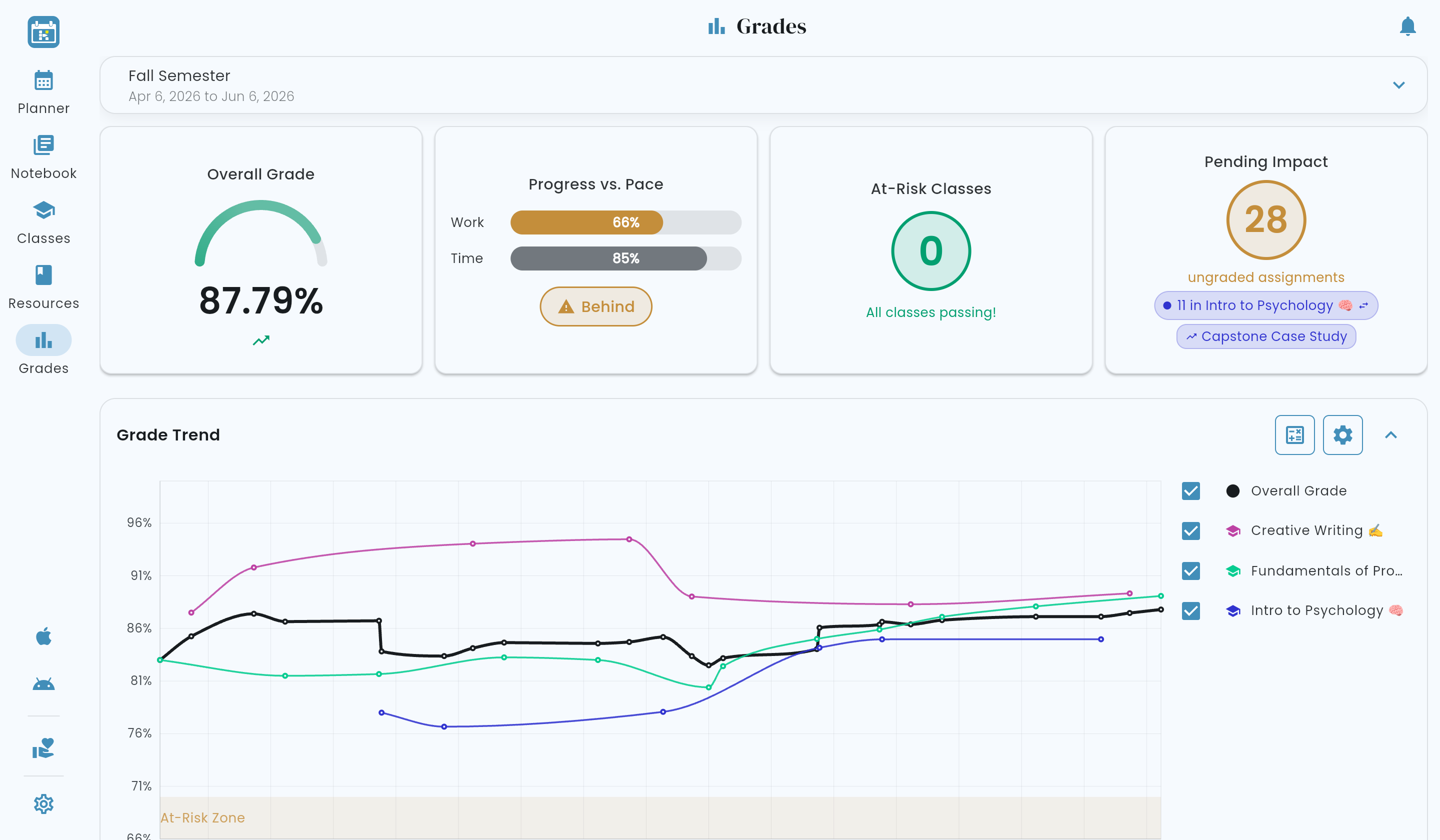Toggle Creative Writing line checkbox
The width and height of the screenshot is (1440, 840).
click(x=1191, y=531)
